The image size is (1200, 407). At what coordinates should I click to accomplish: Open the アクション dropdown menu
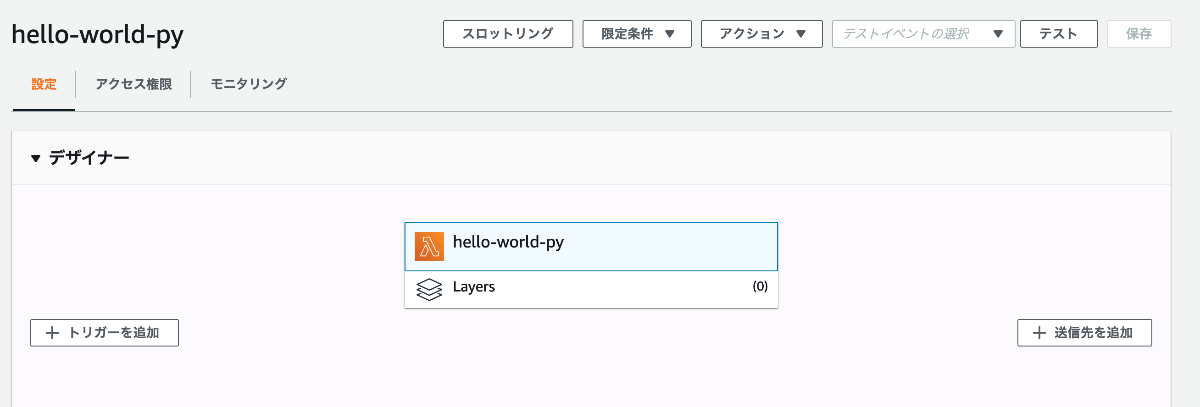(x=762, y=34)
